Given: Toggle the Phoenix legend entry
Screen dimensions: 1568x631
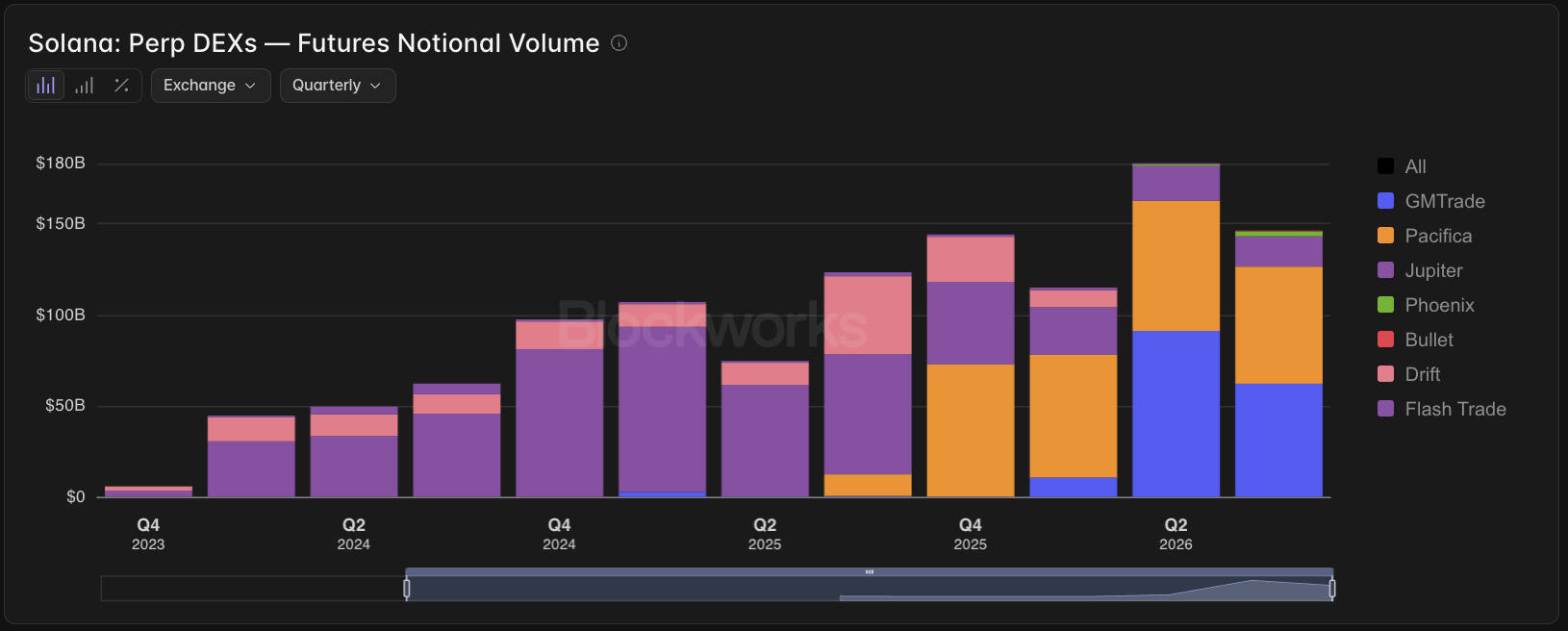Looking at the screenshot, I should 1426,305.
